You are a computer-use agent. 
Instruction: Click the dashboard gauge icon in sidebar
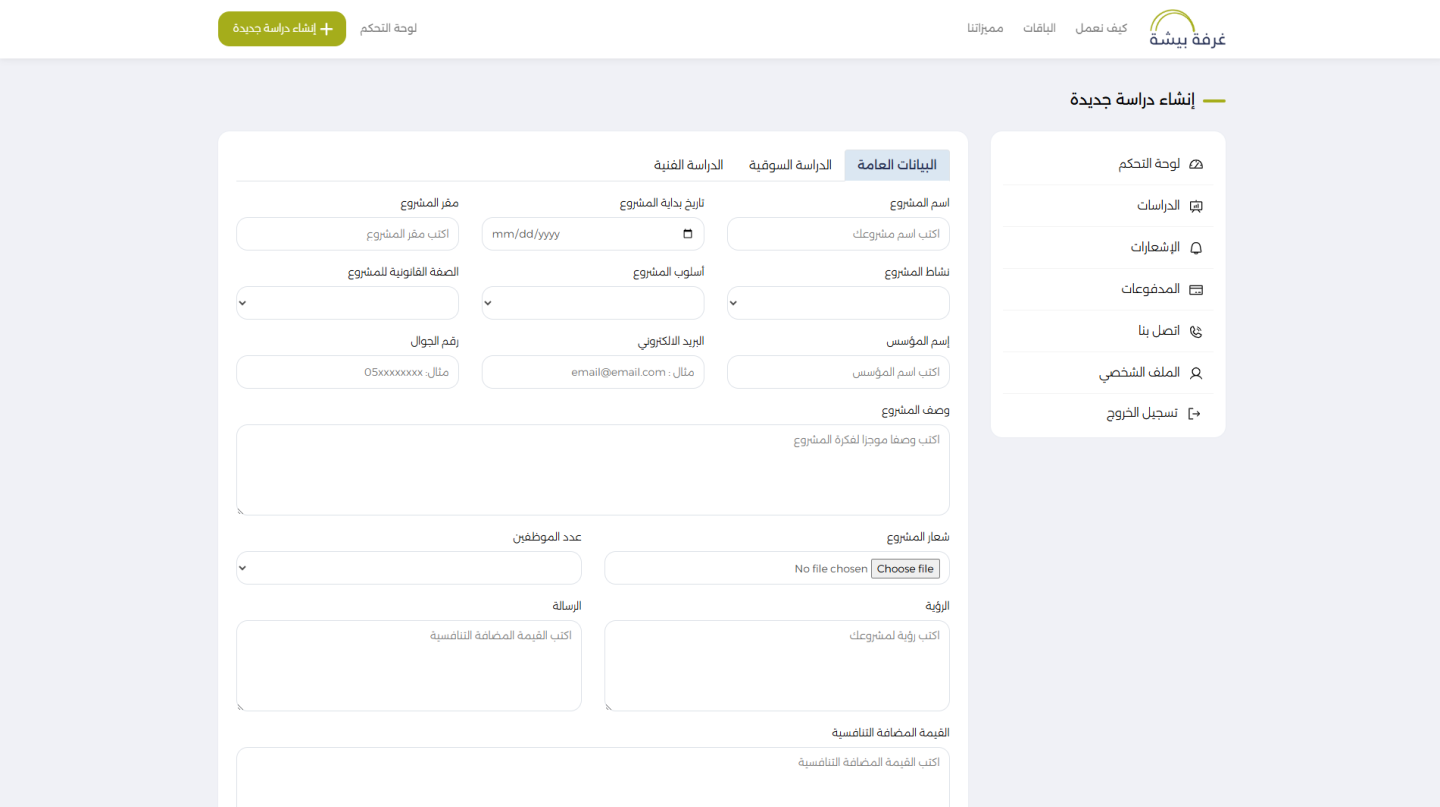(1196, 164)
